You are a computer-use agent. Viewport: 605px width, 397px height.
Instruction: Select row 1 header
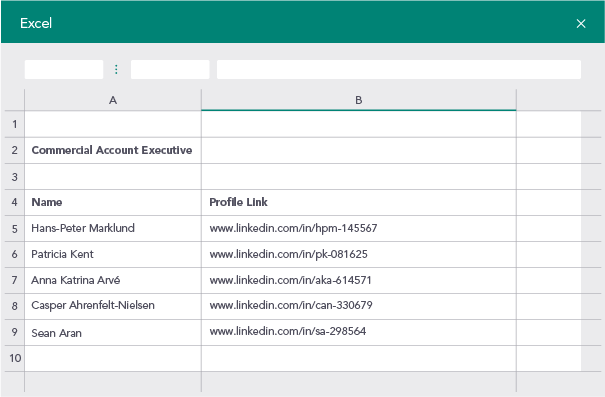[15, 124]
